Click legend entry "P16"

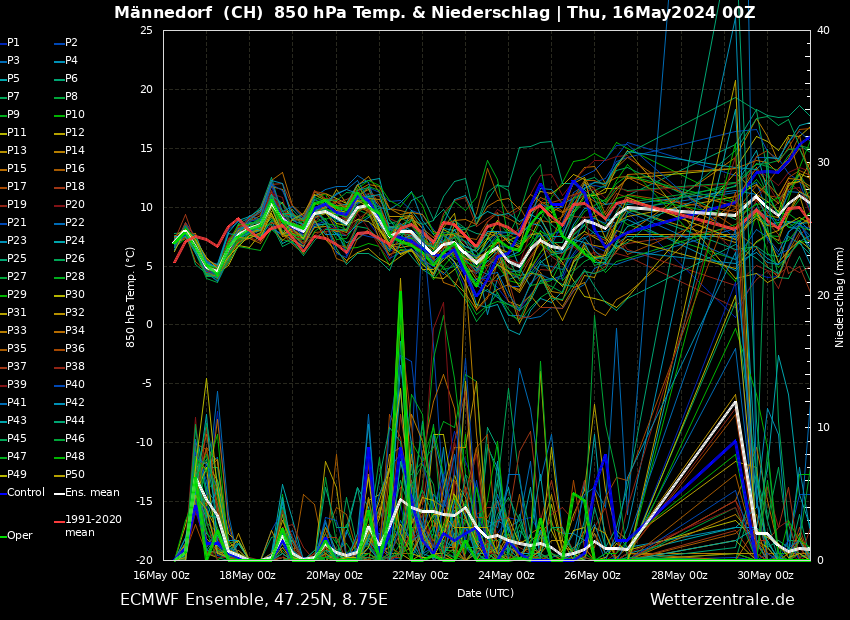click(x=75, y=169)
